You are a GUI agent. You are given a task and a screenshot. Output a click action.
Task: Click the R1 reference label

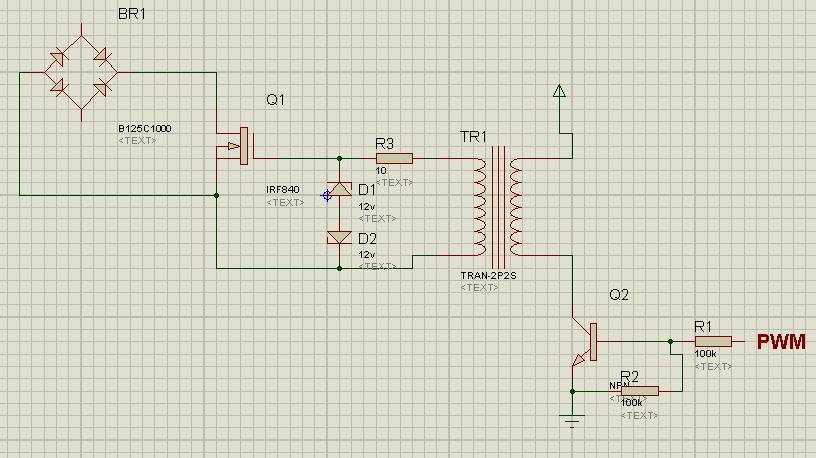coord(703,327)
